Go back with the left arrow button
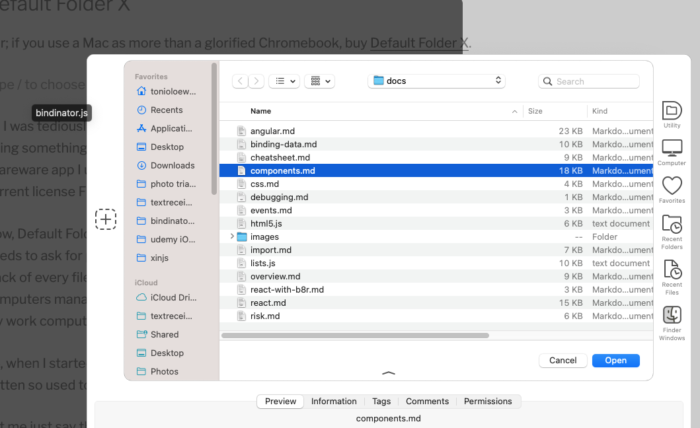700x428 pixels. coord(240,81)
